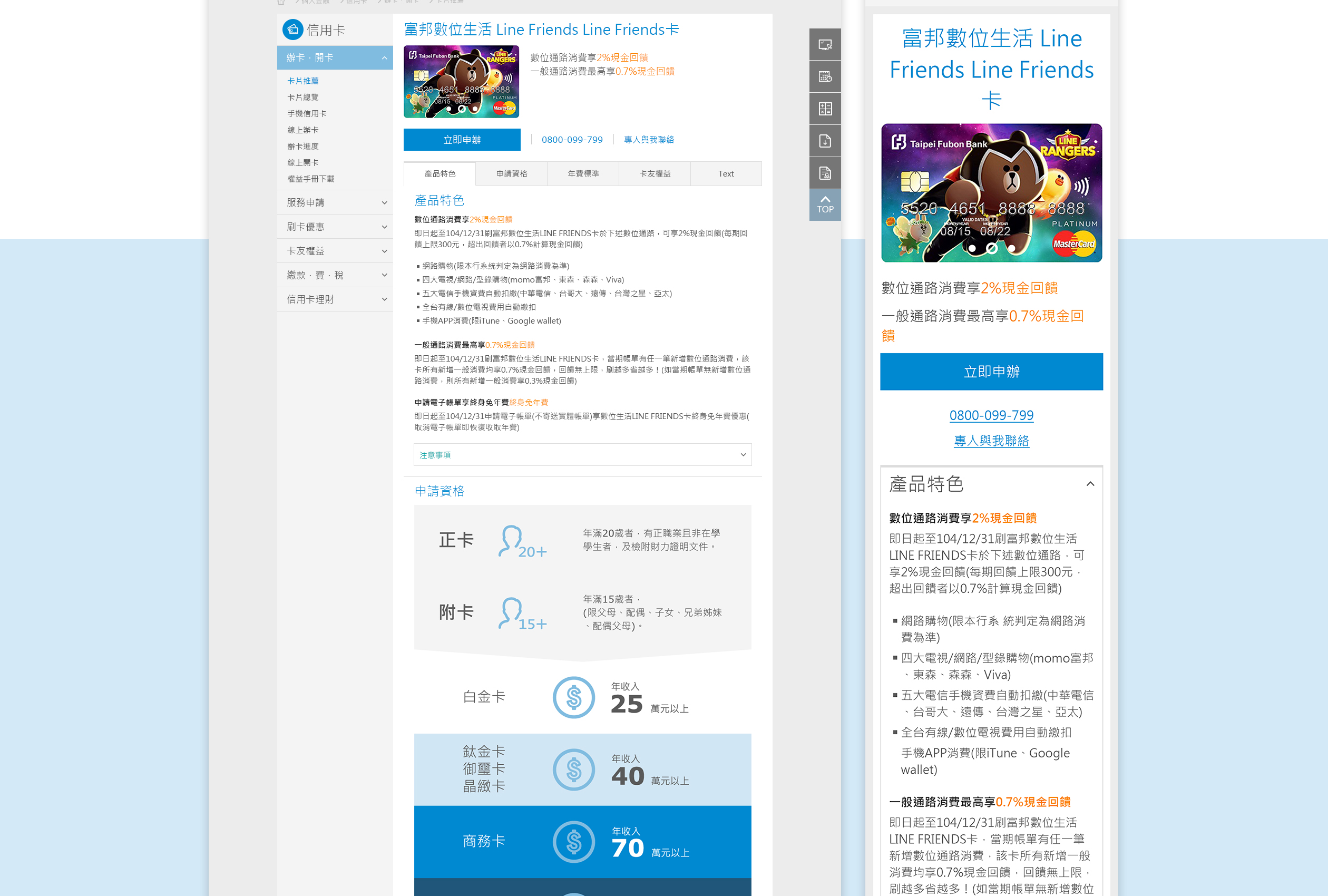The image size is (1328, 896).
Task: Click the 白金卡 label
Action: [x=484, y=697]
